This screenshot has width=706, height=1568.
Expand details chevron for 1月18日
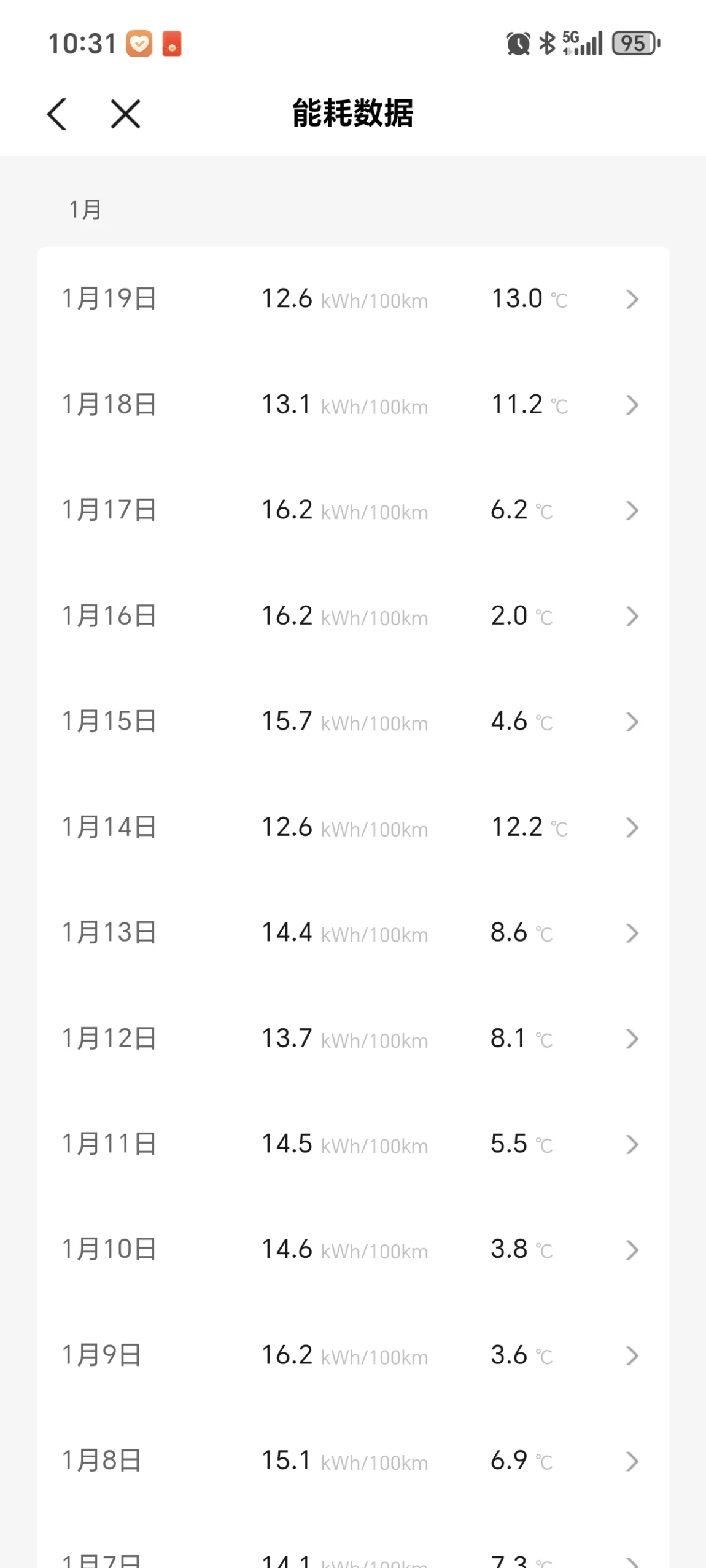pos(632,405)
